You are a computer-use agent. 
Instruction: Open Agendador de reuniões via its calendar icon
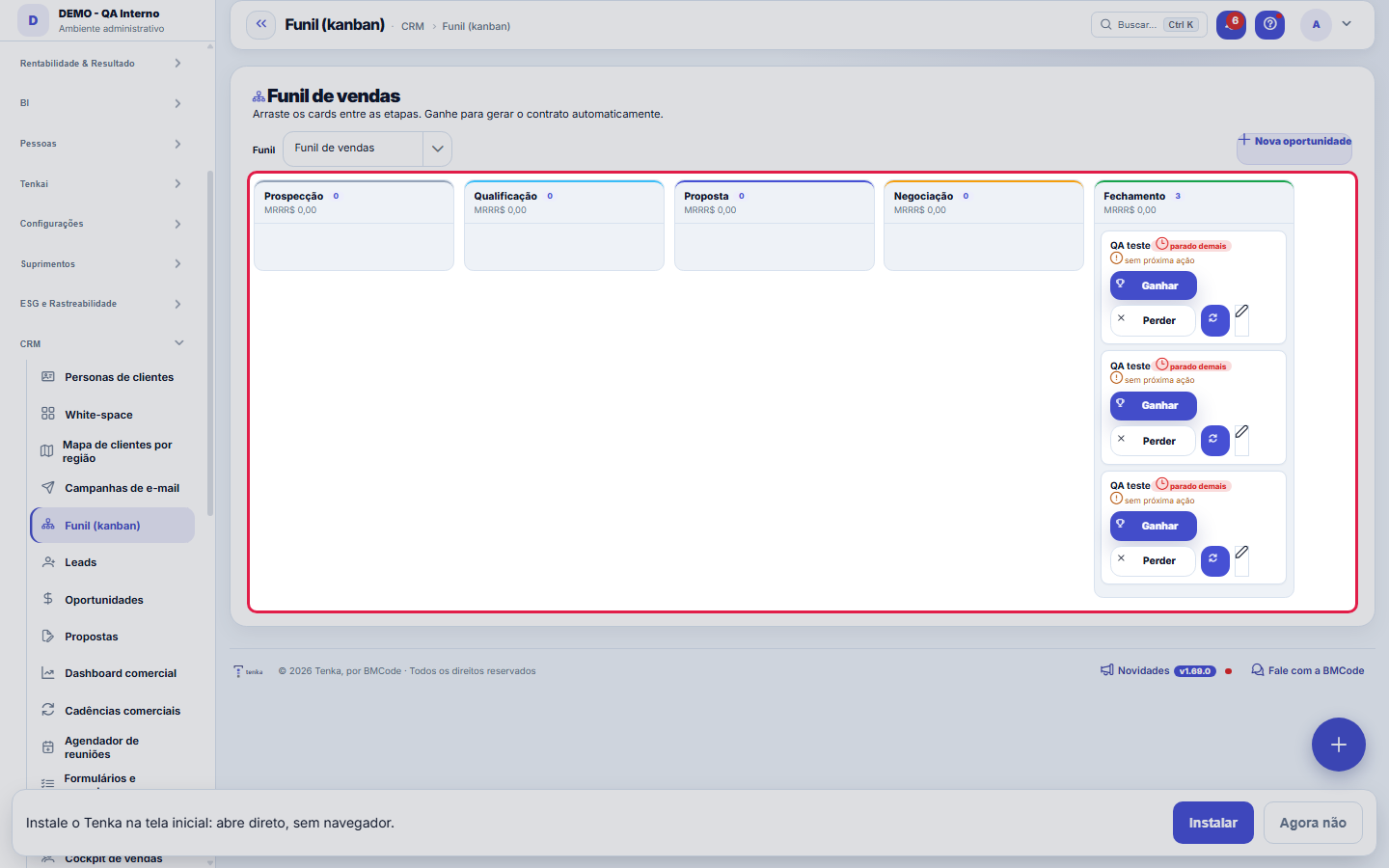pos(47,747)
